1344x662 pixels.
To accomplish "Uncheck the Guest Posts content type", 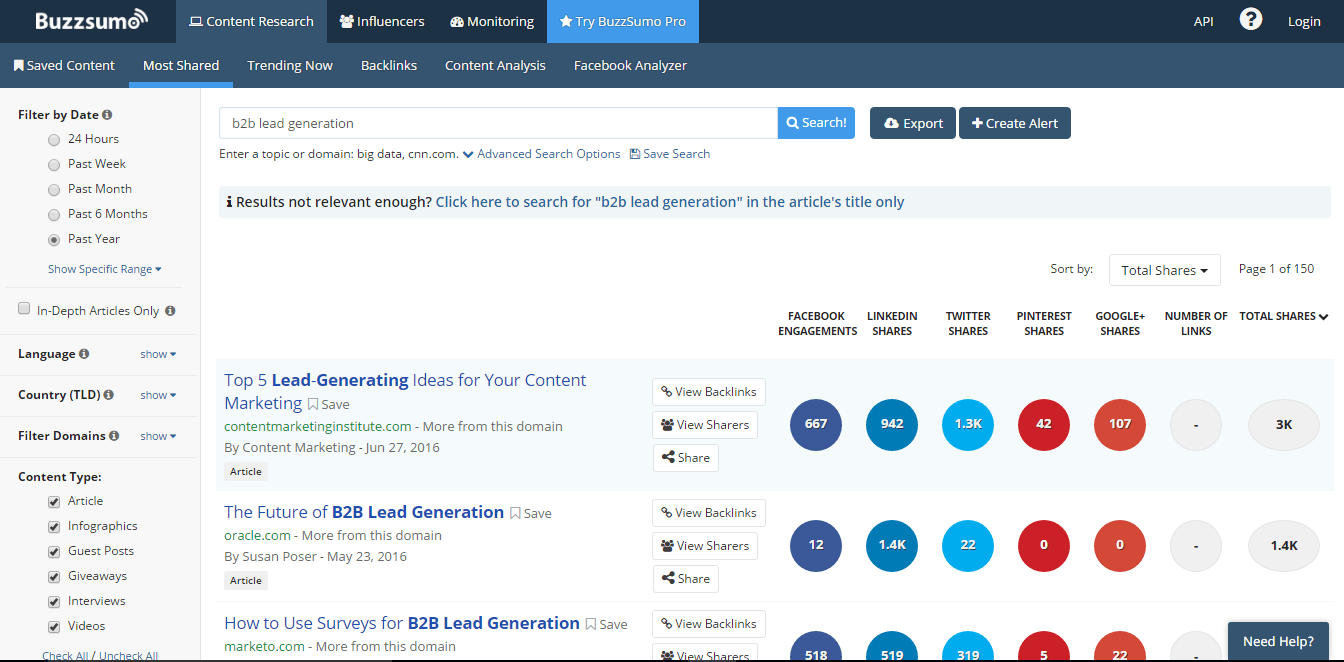I will point(54,551).
